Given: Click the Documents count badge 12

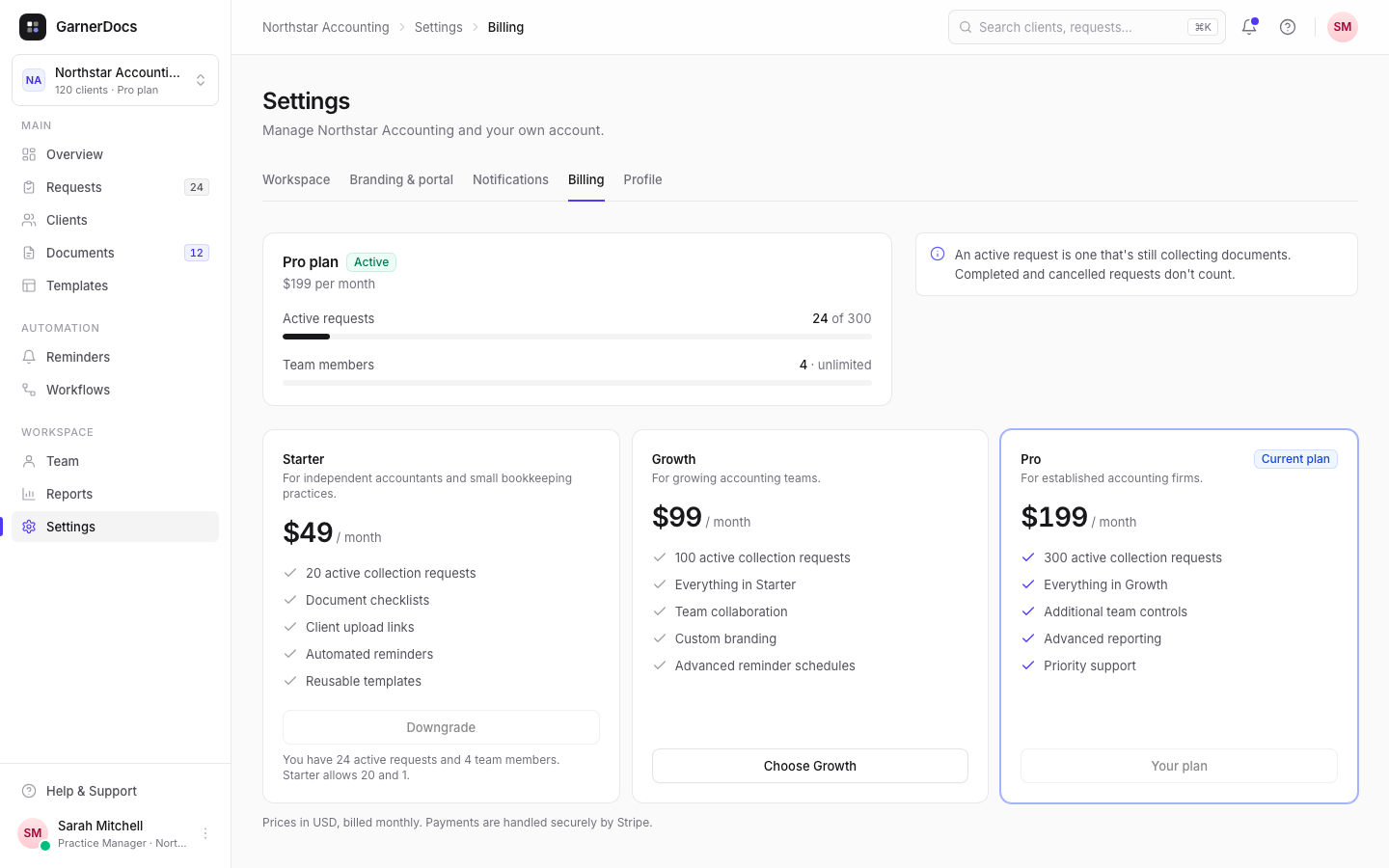Looking at the screenshot, I should pos(197,253).
